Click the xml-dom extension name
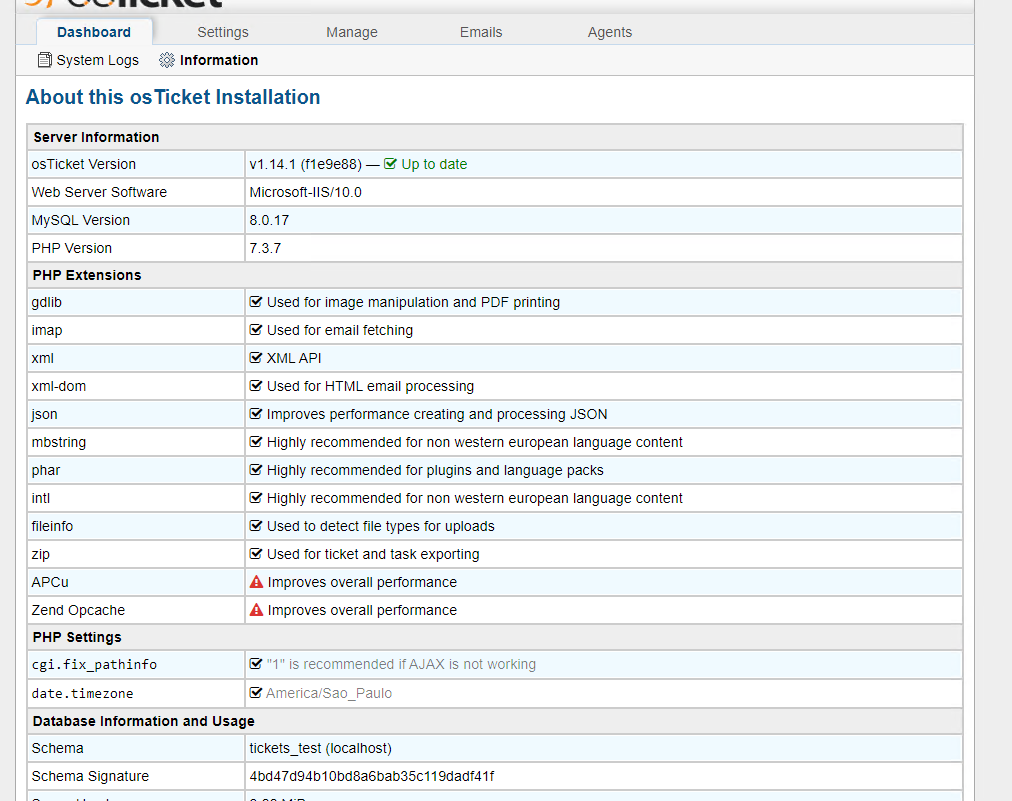 tap(59, 386)
